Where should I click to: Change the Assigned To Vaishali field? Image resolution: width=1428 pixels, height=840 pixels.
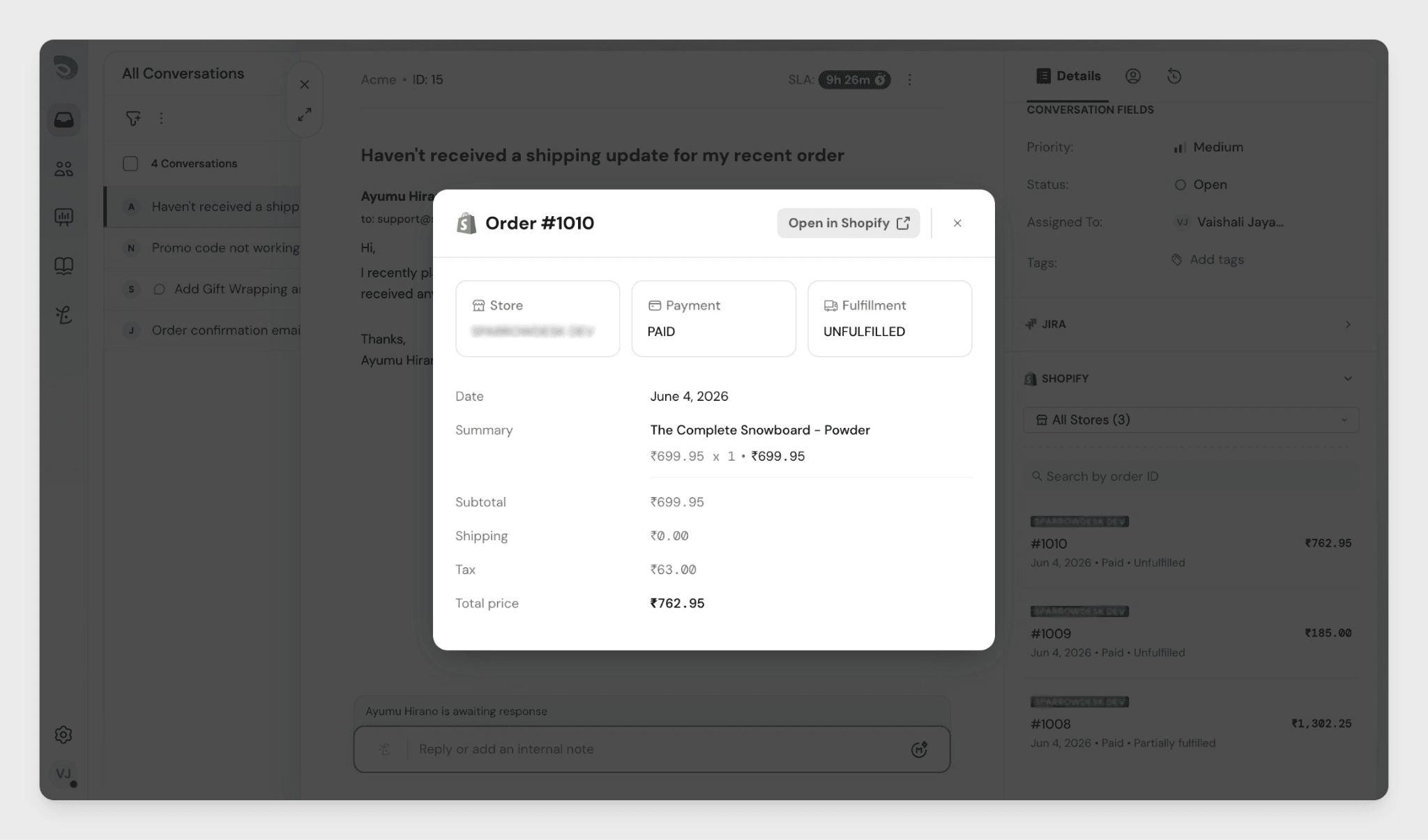[1229, 222]
